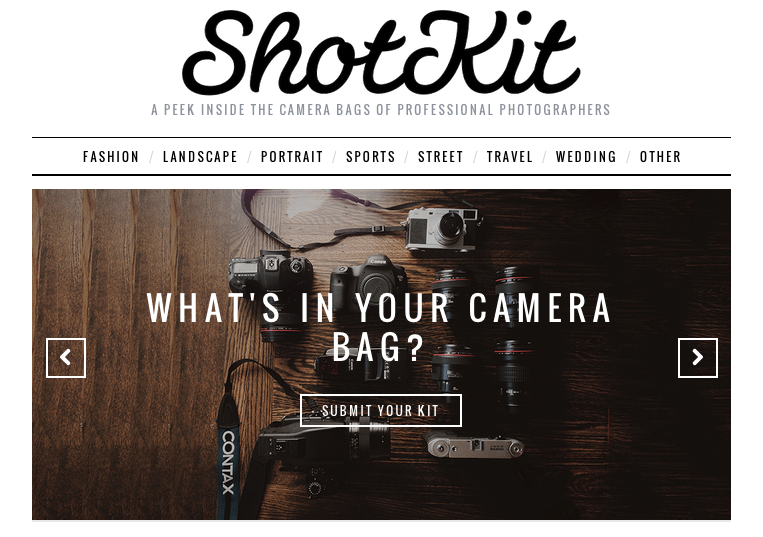Select the Other menu item

click(660, 157)
